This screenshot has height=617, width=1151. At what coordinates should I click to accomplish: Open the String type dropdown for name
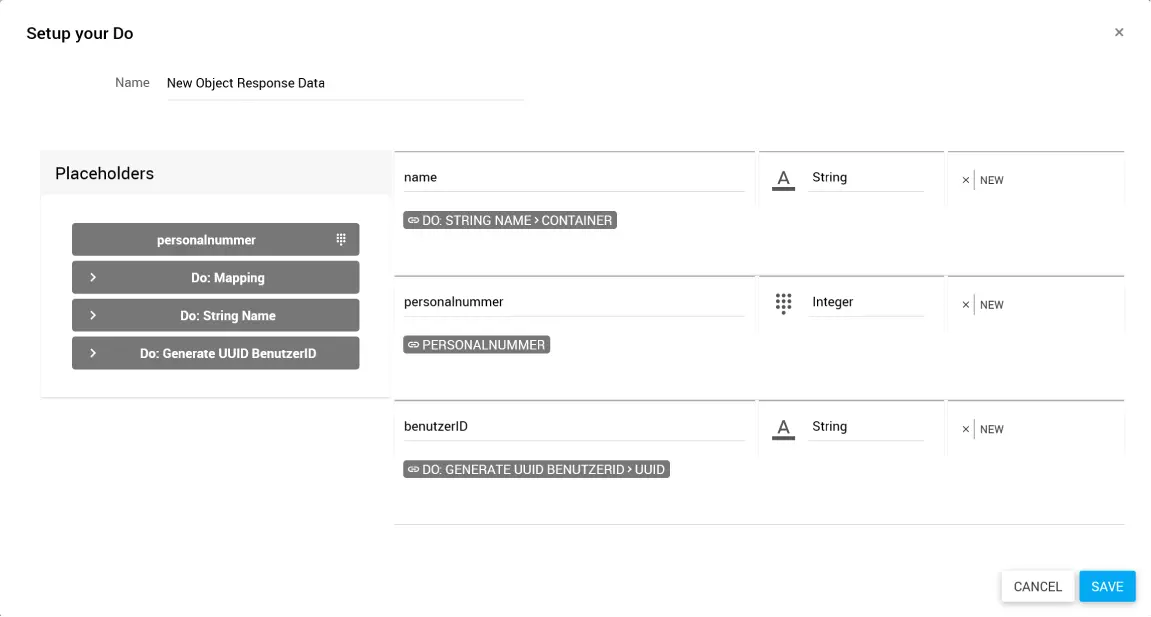(x=865, y=178)
